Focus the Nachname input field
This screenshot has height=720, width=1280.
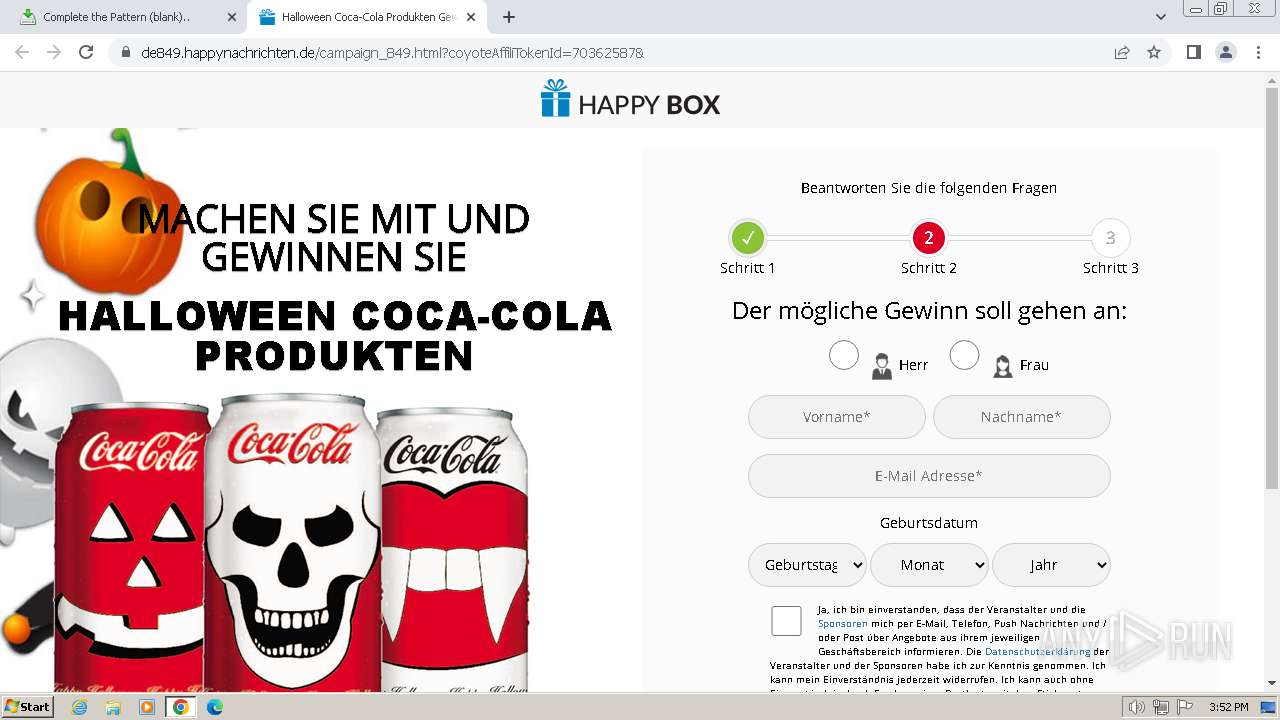pyautogui.click(x=1022, y=417)
